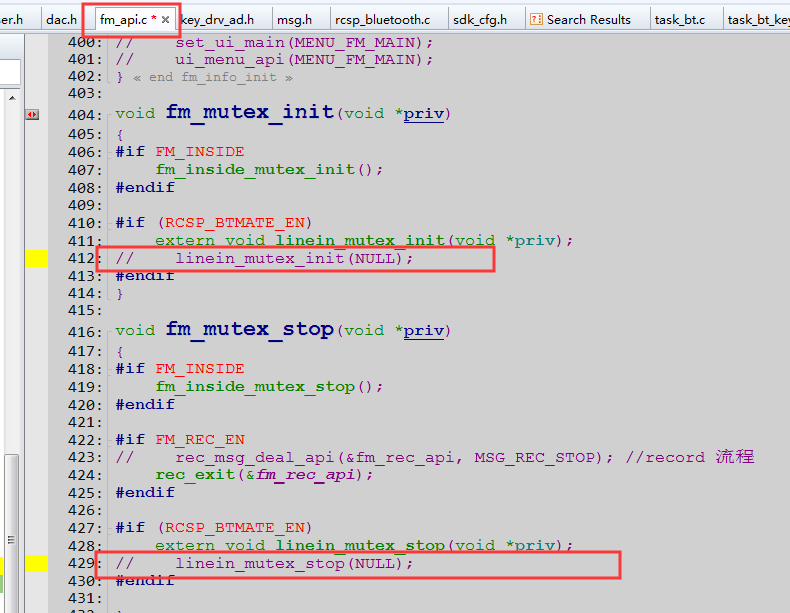Click the extern linein_mutex_stop declaration on line 428
This screenshot has height=613, width=790.
click(364, 546)
